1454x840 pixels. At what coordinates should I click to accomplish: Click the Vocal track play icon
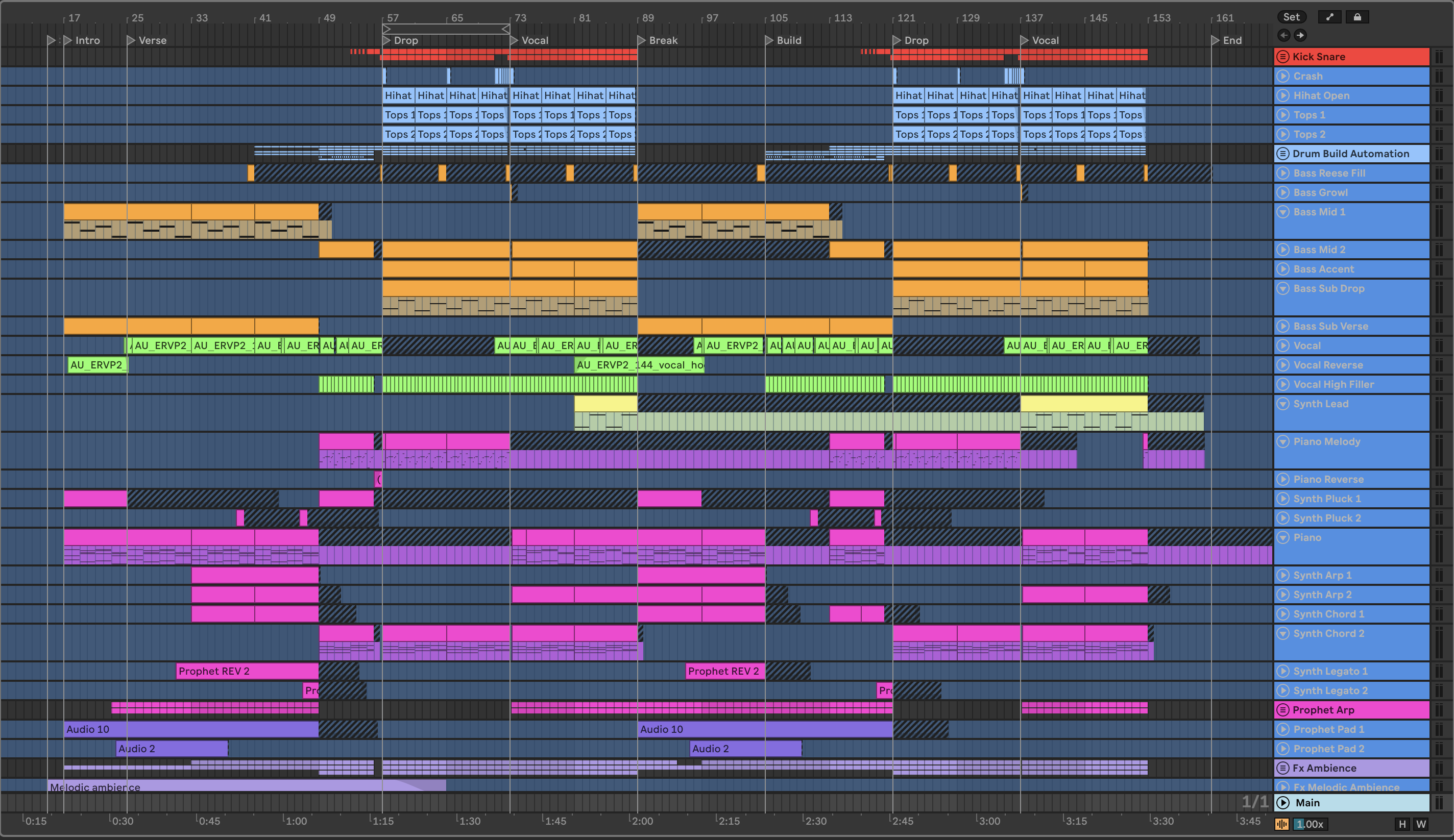1282,345
